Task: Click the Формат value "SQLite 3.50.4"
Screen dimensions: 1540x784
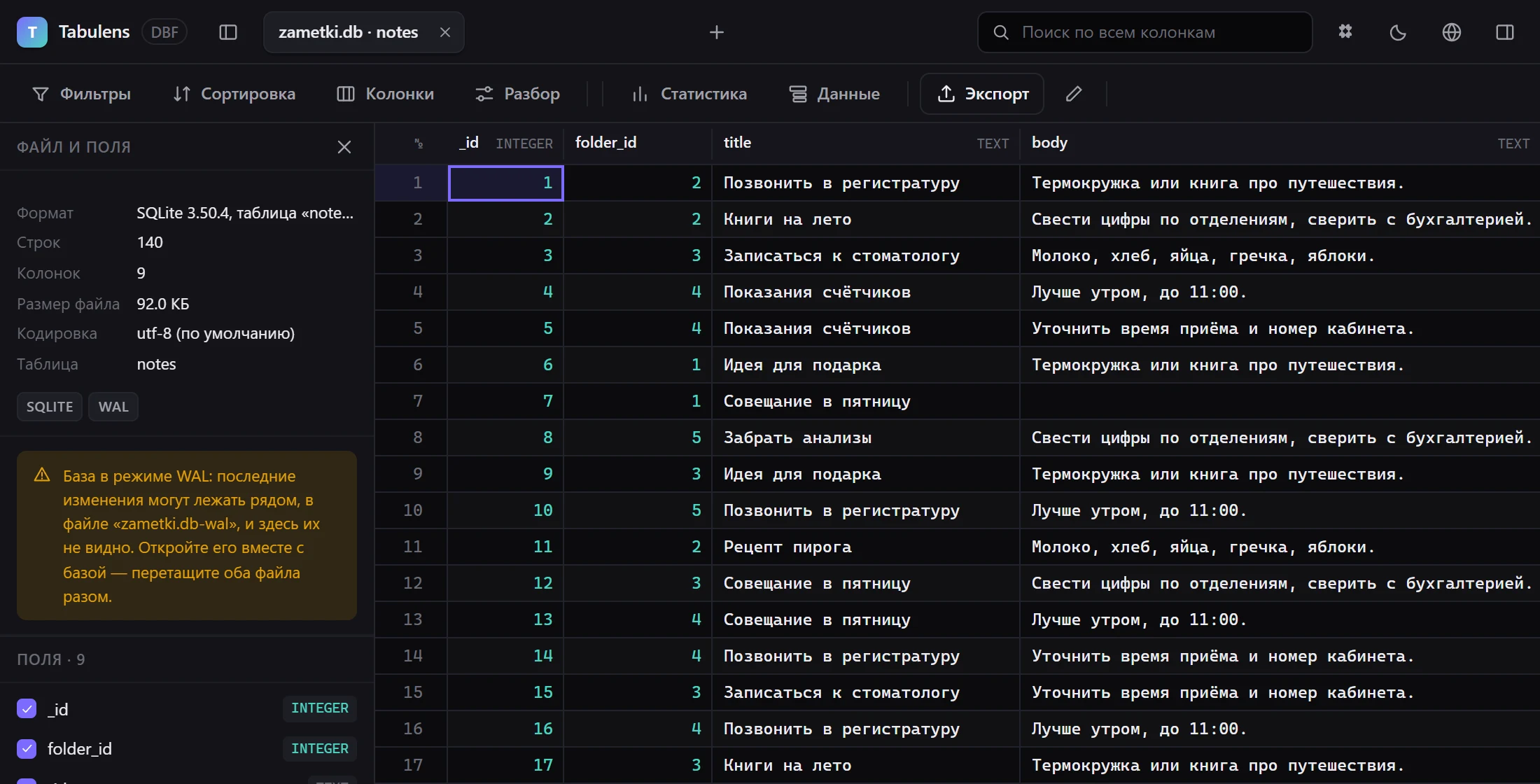Action: click(245, 213)
